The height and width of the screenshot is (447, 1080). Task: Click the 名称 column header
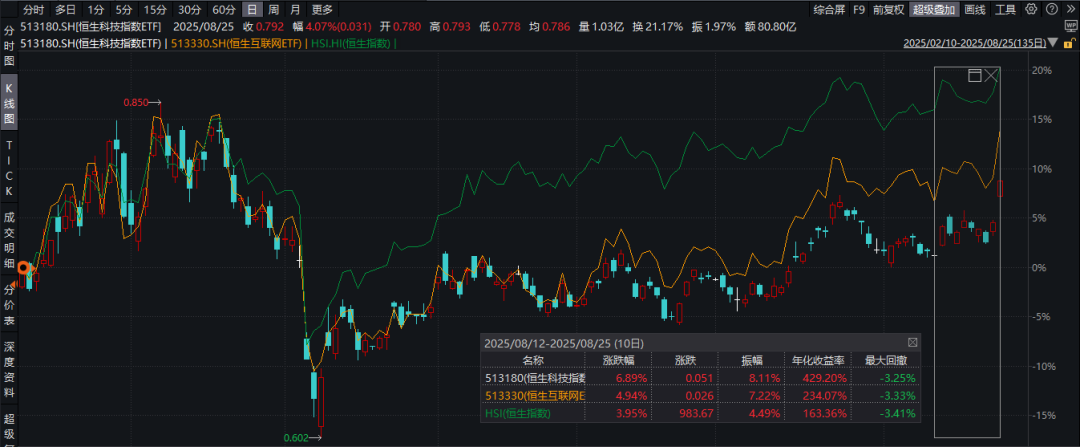532,360
